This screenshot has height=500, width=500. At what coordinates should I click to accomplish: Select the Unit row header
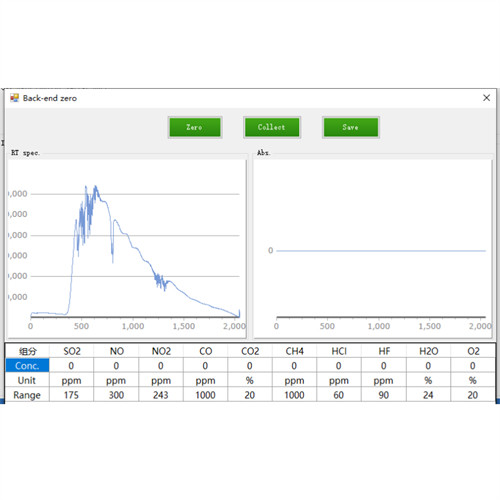click(x=27, y=380)
